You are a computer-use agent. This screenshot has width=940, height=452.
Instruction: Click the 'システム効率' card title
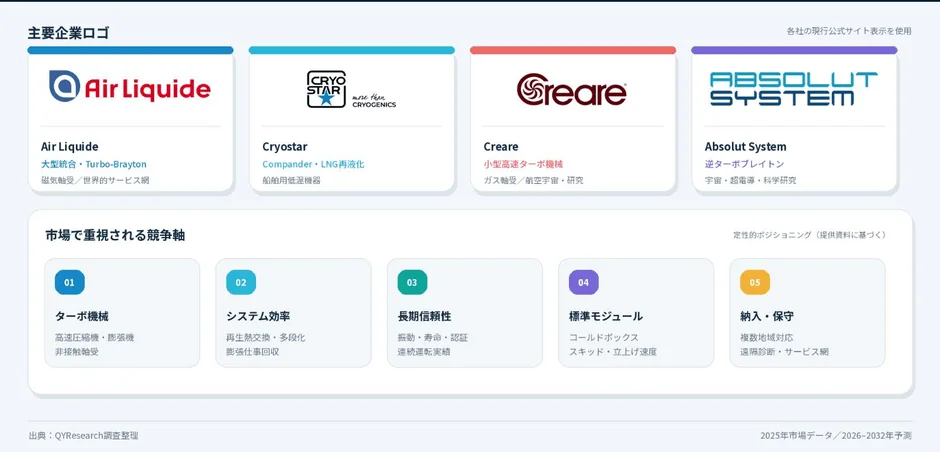coord(258,316)
